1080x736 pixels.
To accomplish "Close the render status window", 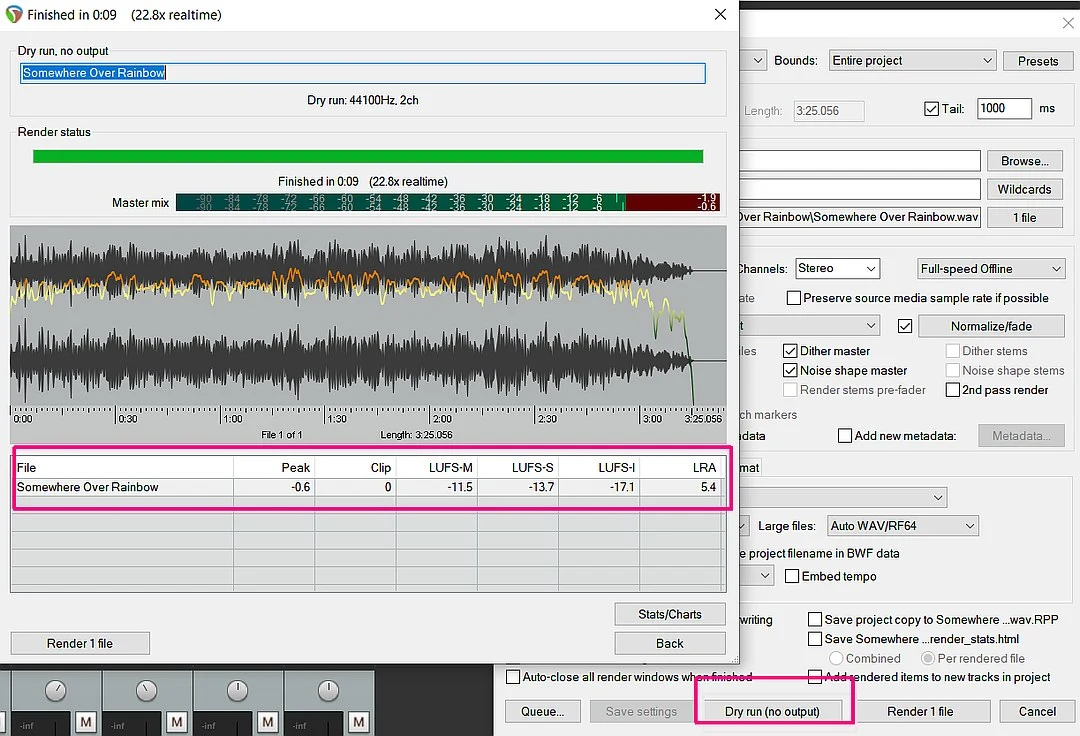I will [719, 15].
